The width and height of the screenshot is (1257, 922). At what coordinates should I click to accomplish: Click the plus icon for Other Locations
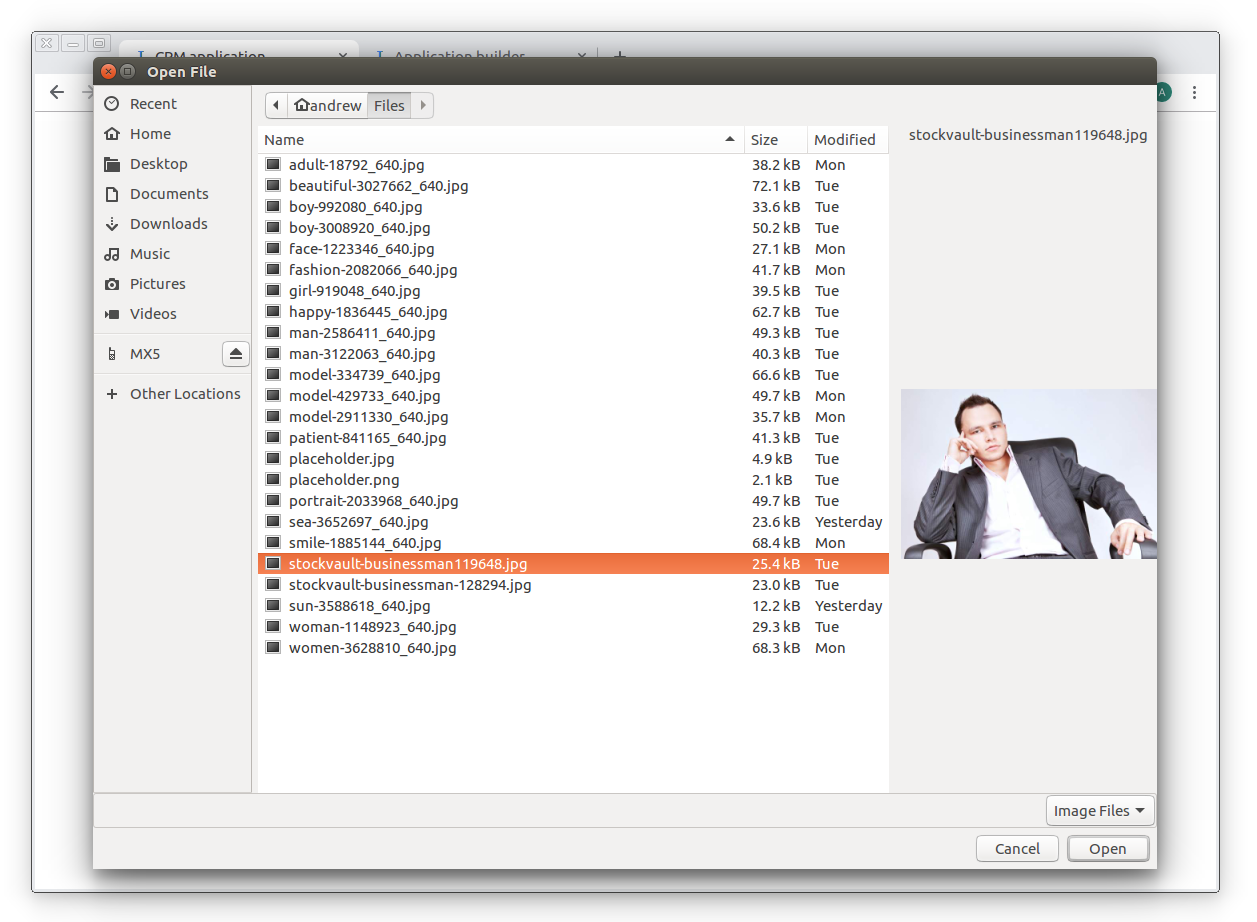coord(112,394)
